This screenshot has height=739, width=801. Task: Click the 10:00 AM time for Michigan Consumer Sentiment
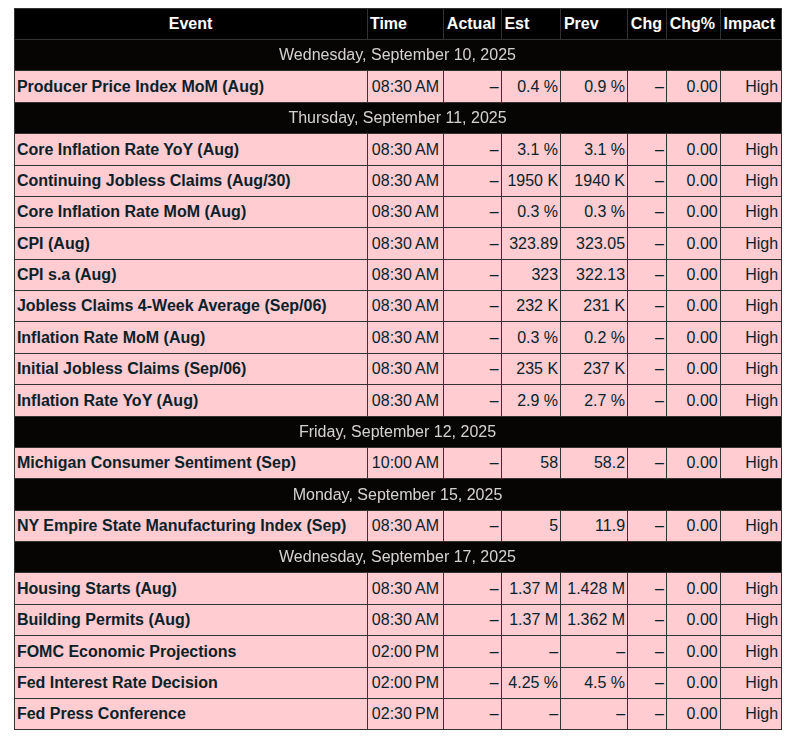point(405,462)
